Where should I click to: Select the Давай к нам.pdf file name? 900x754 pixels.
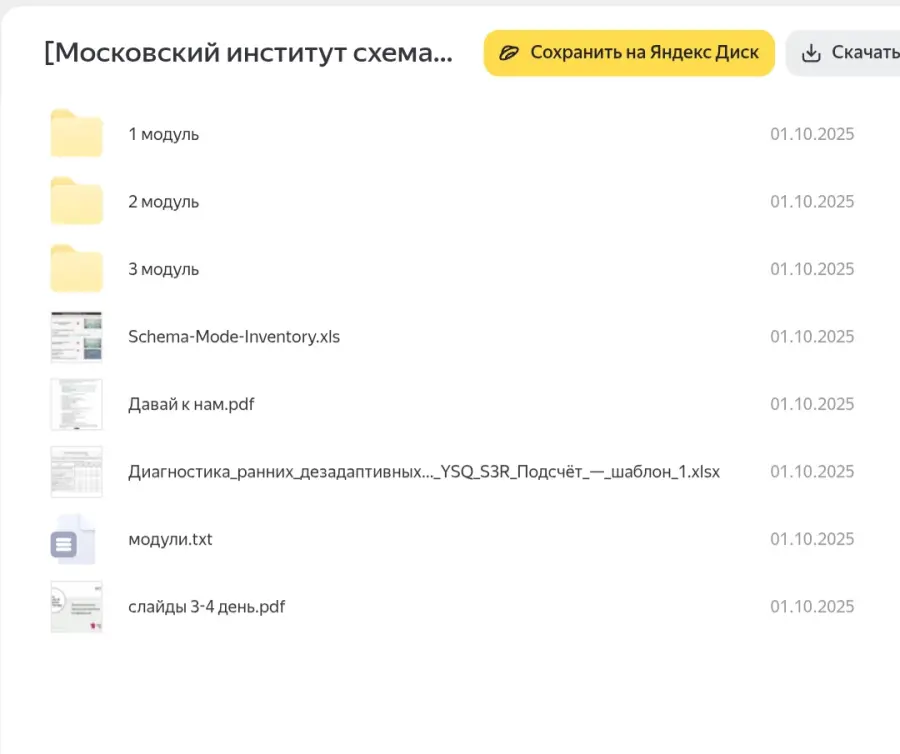point(191,404)
